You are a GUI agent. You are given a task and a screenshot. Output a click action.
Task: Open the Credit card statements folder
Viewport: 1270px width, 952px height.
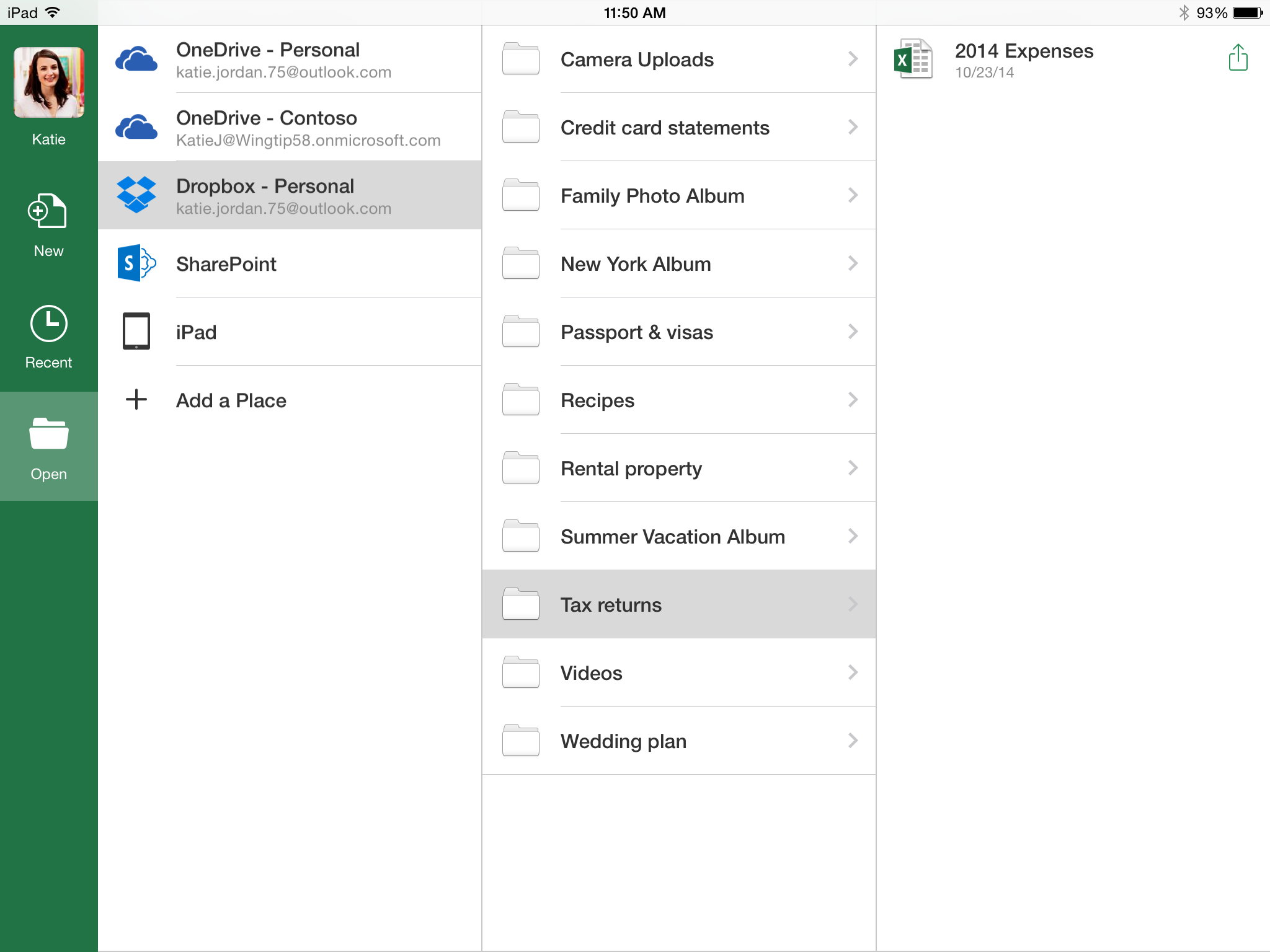coord(679,127)
